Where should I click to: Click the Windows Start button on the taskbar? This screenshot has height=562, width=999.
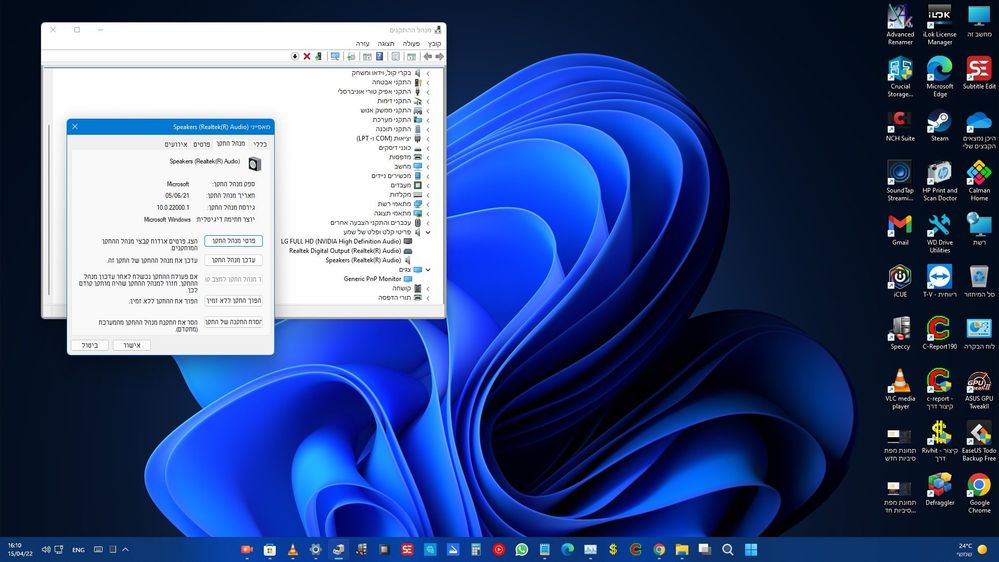coord(750,549)
